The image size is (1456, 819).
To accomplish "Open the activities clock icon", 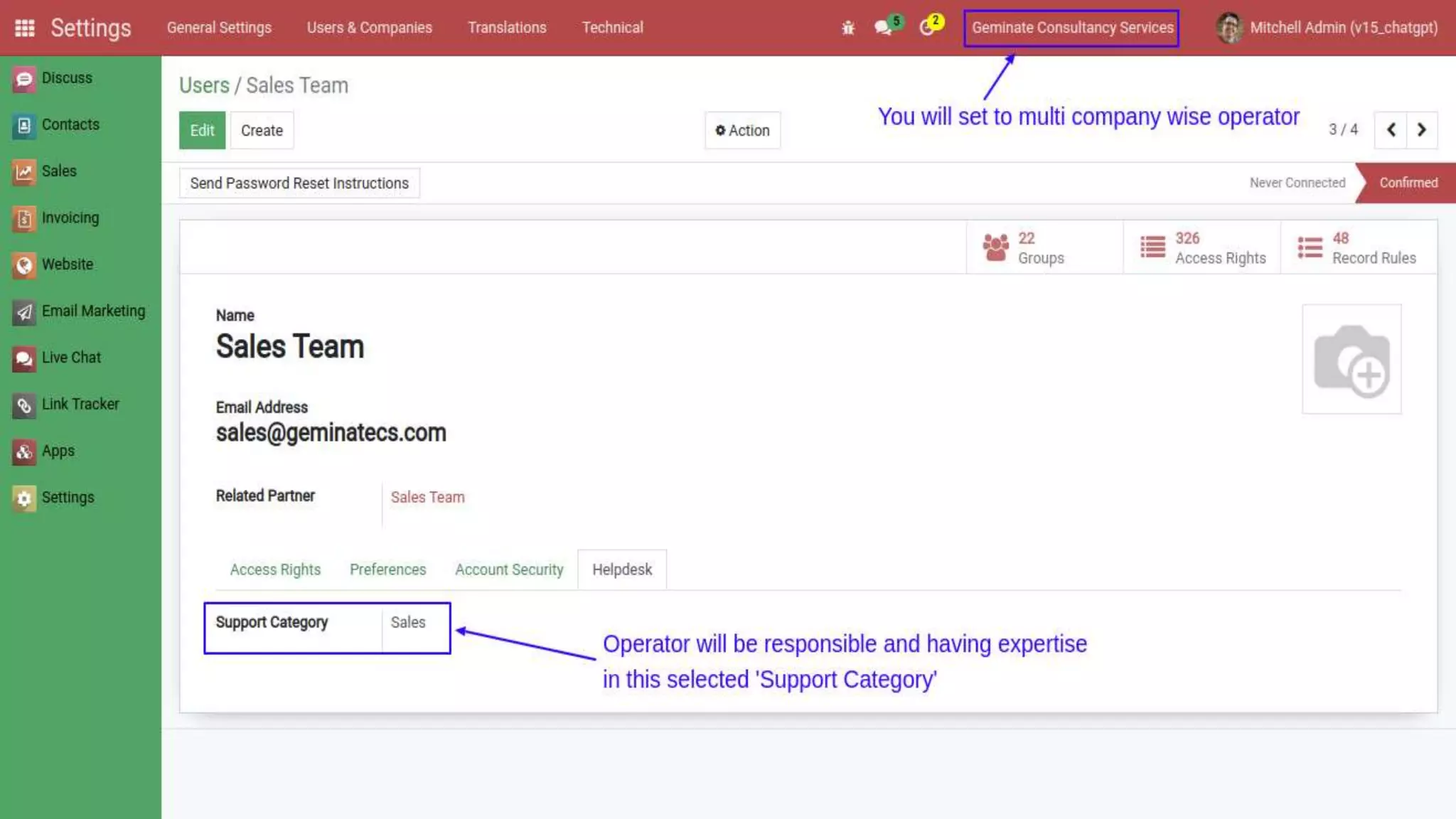I will coord(927,28).
